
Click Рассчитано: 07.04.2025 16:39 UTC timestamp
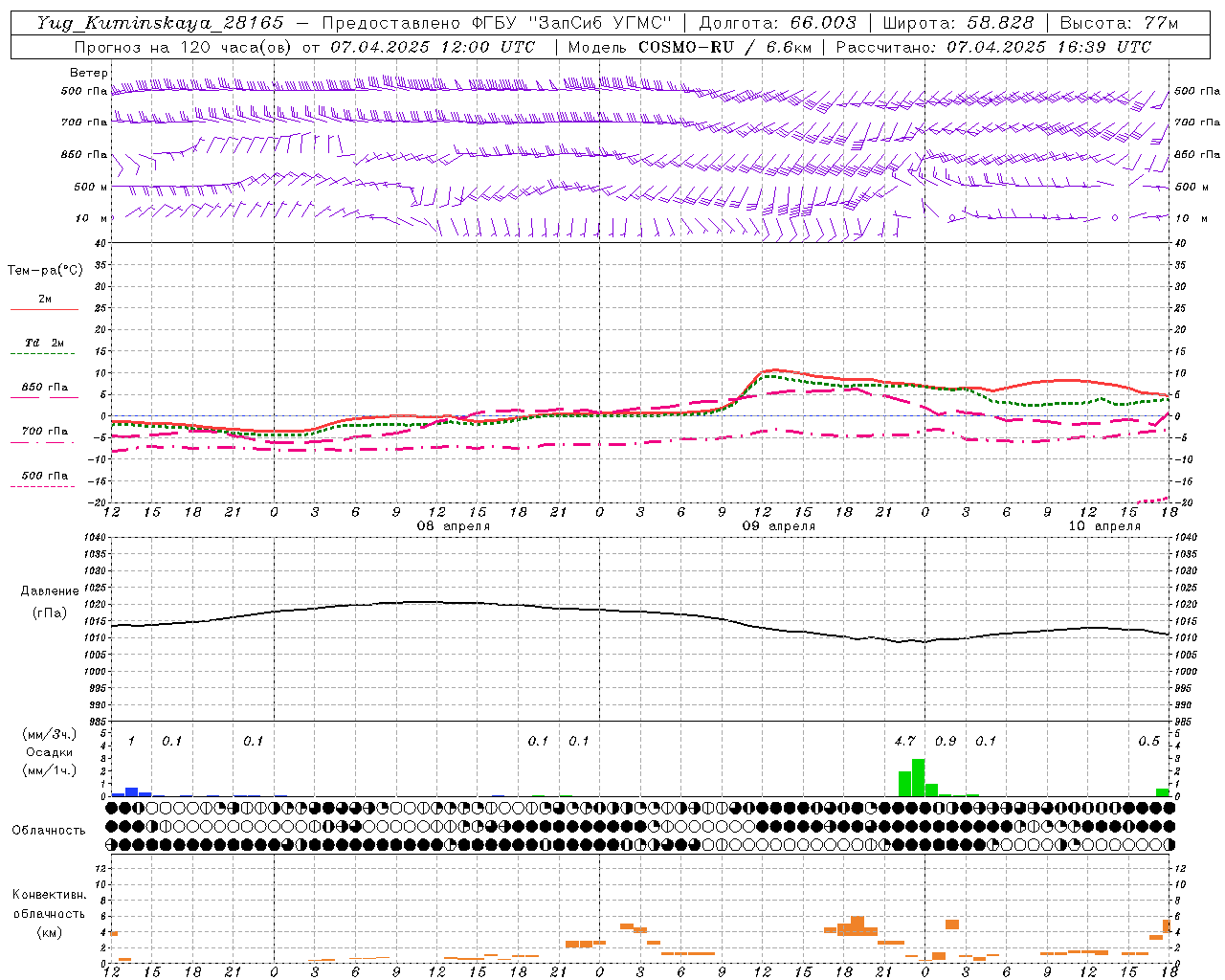pos(993,47)
